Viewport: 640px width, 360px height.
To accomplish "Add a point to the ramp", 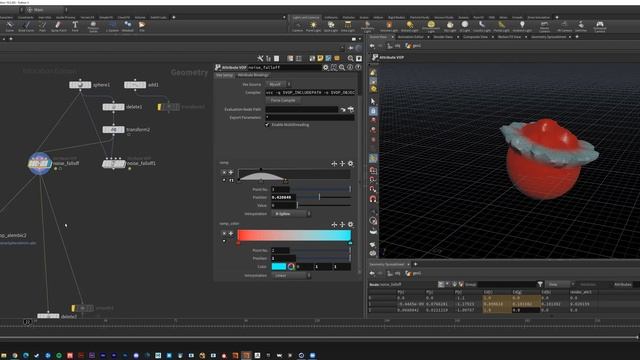I will (231, 173).
